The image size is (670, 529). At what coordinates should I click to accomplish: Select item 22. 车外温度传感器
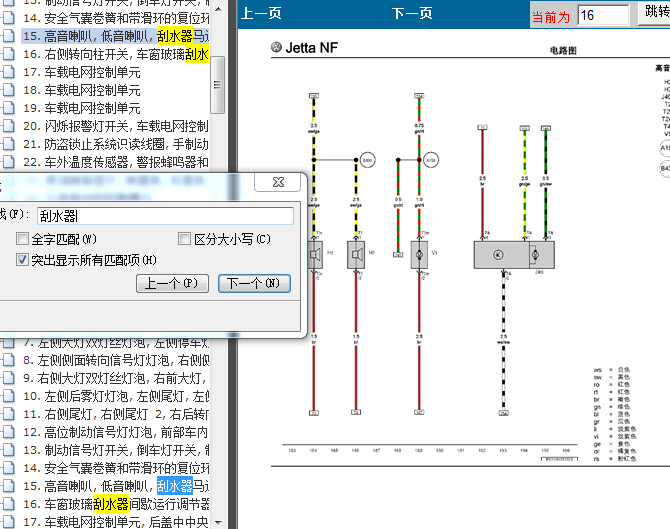[116, 162]
